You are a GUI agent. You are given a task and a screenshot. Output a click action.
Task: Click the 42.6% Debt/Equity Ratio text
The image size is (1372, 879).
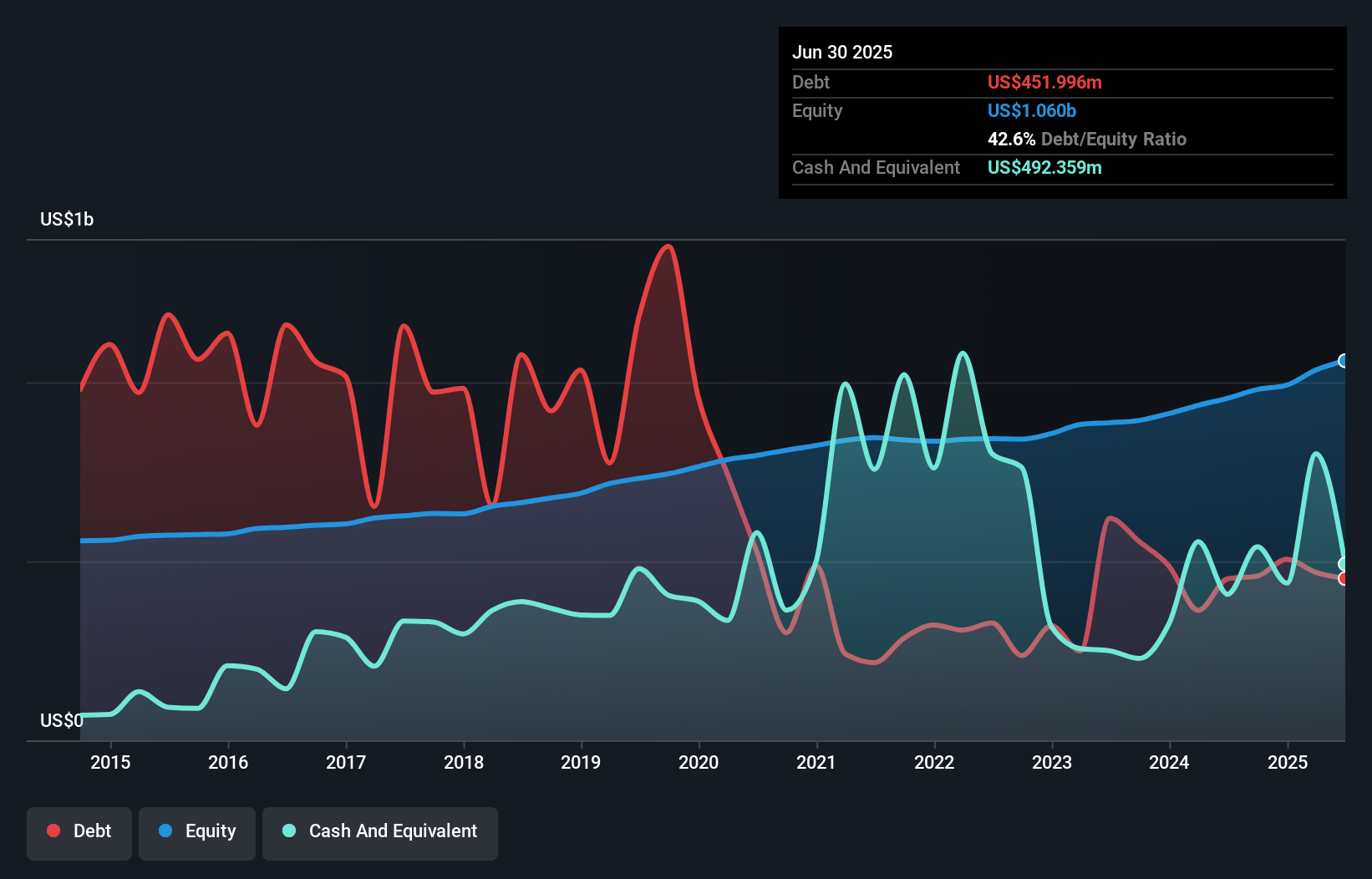coord(1087,139)
